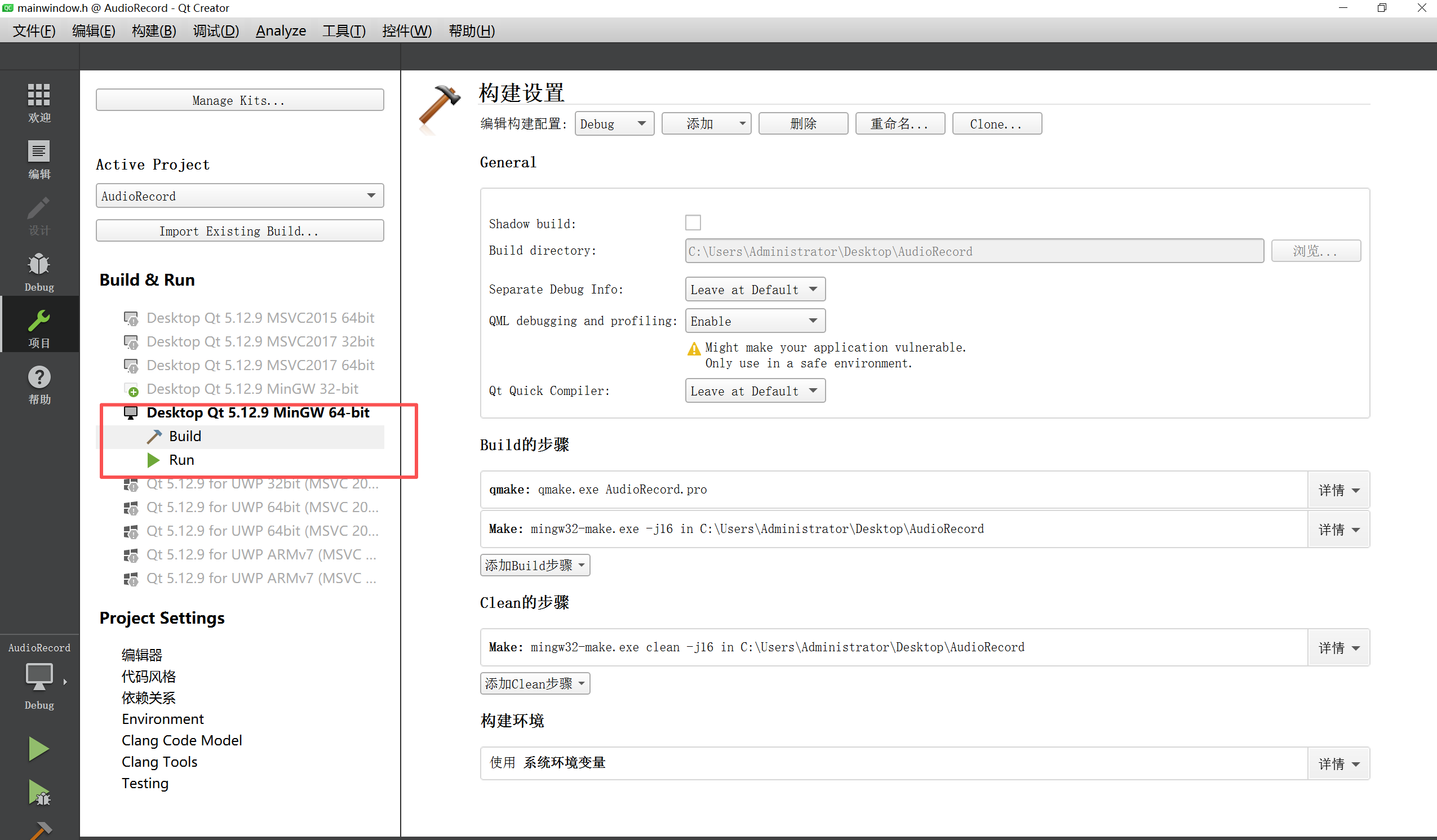
Task: Expand 详情 for the Make build step
Action: pos(1339,530)
